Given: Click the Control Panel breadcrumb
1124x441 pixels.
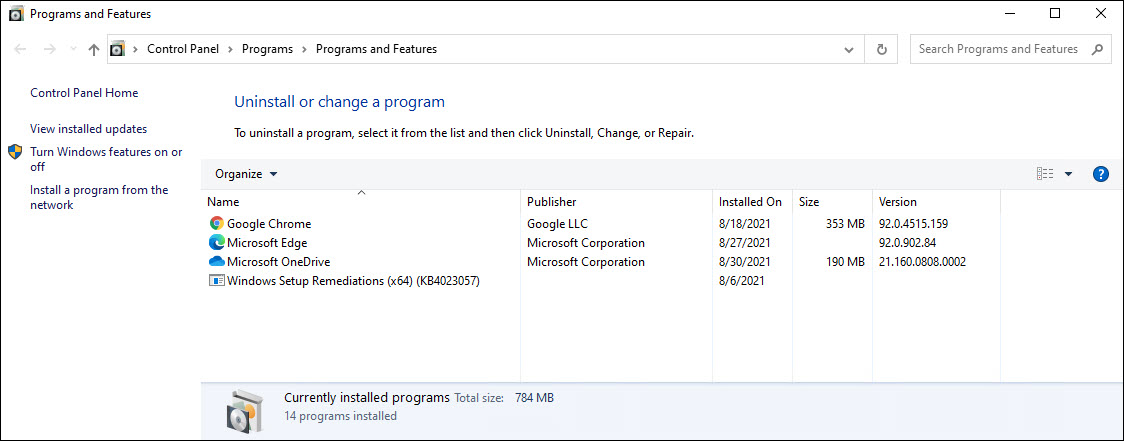Looking at the screenshot, I should click(183, 49).
